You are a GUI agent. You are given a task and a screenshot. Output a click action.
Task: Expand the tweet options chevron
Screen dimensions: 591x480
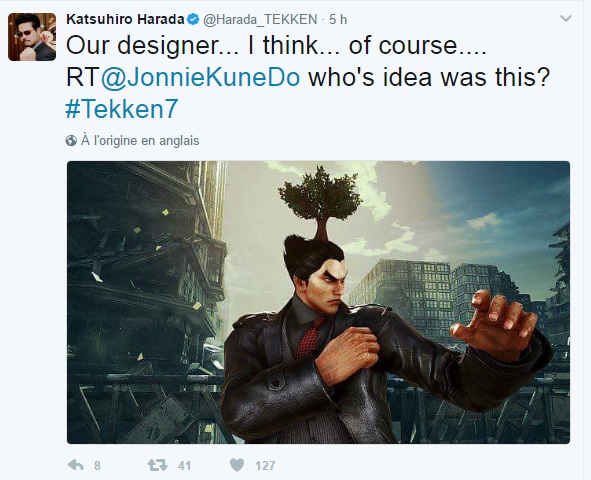(x=566, y=18)
